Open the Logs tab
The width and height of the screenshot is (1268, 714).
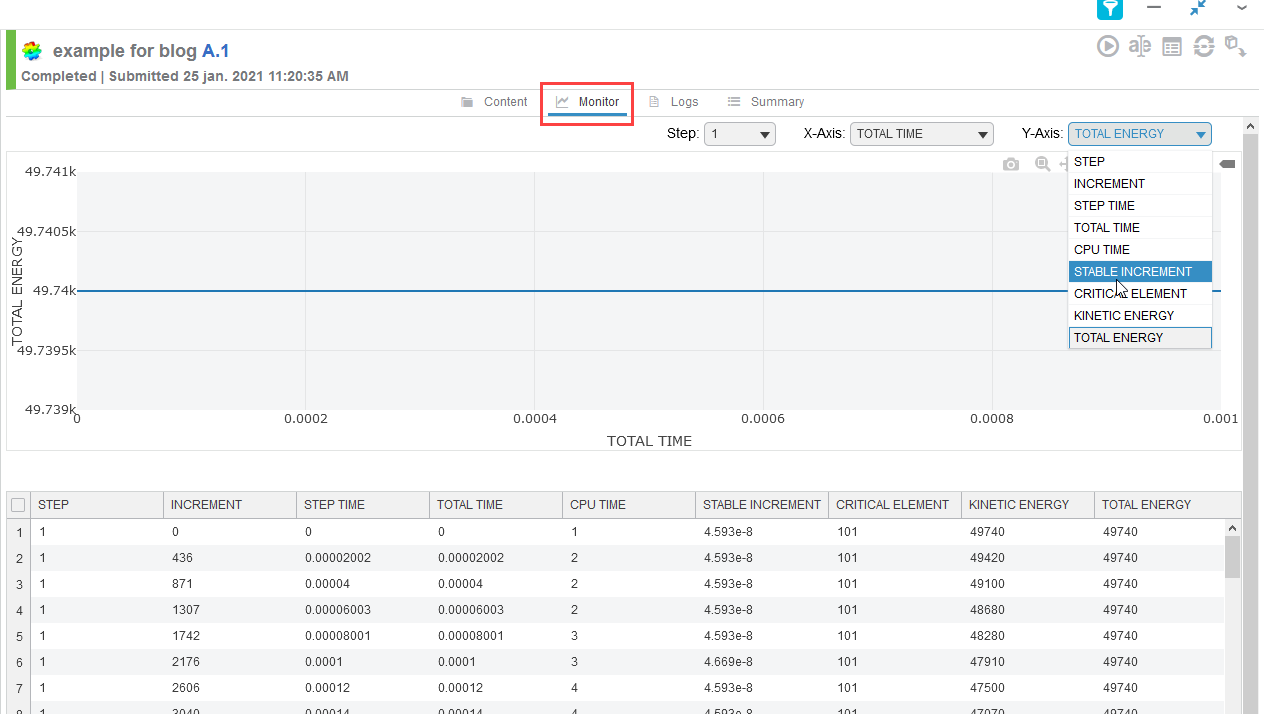pyautogui.click(x=674, y=102)
